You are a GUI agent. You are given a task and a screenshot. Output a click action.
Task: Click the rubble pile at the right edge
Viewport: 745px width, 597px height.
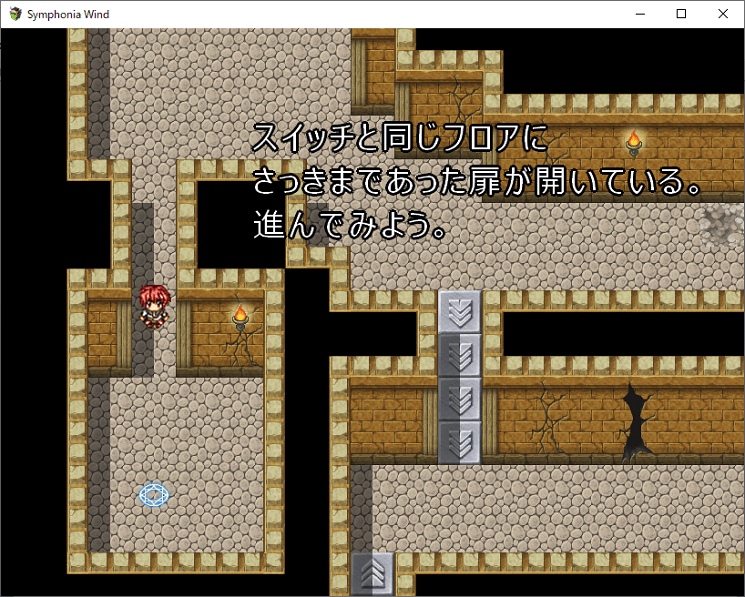tap(723, 224)
